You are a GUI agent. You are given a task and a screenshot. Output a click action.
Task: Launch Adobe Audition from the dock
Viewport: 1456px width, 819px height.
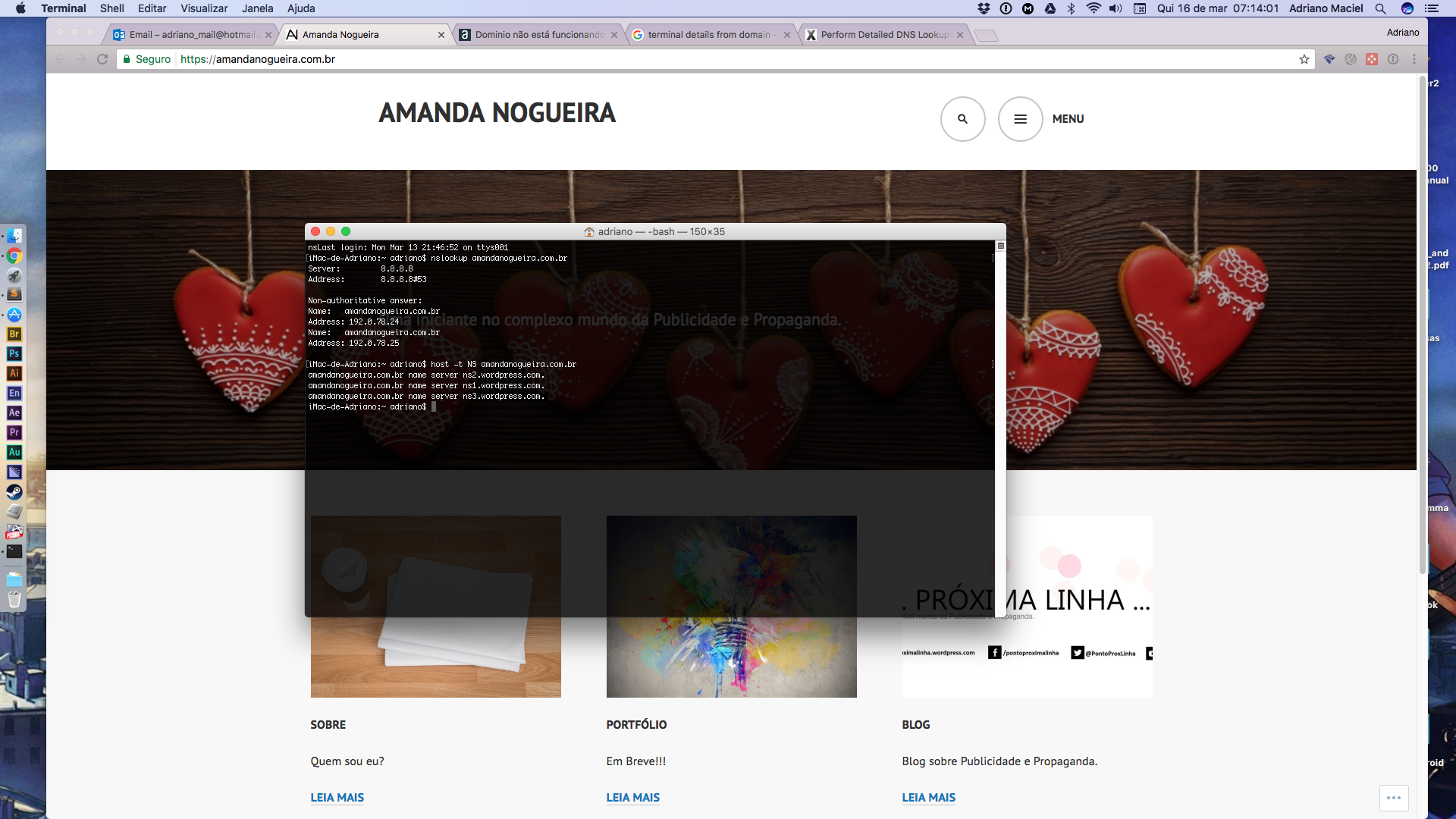point(14,452)
